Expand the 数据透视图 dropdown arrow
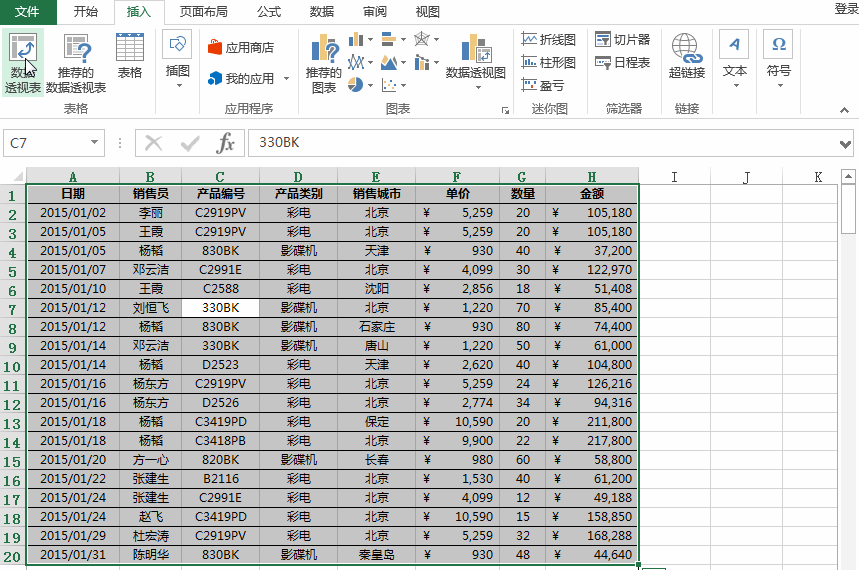Screen dimensions: 859x570 478,88
